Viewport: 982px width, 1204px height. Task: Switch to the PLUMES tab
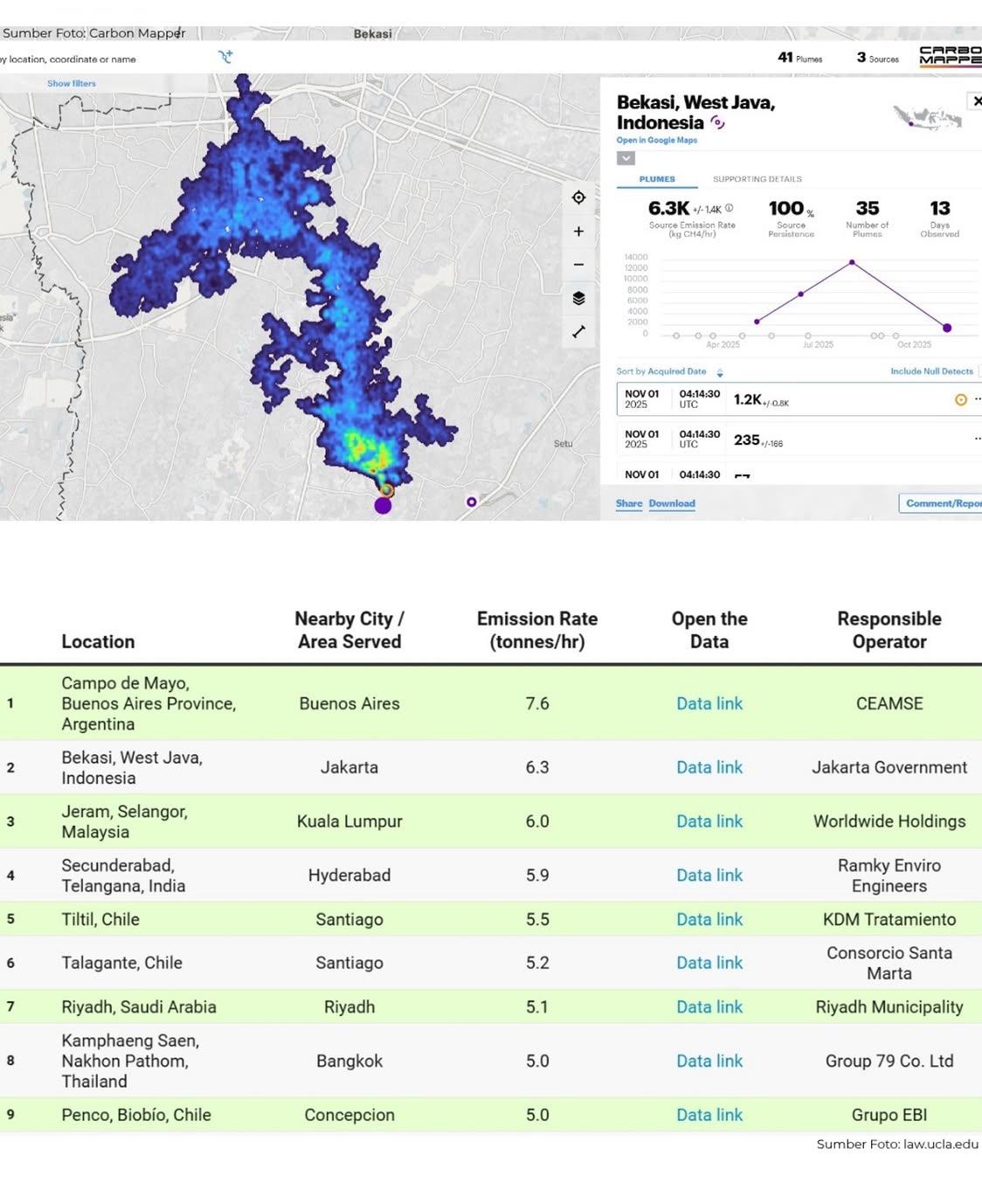point(657,179)
